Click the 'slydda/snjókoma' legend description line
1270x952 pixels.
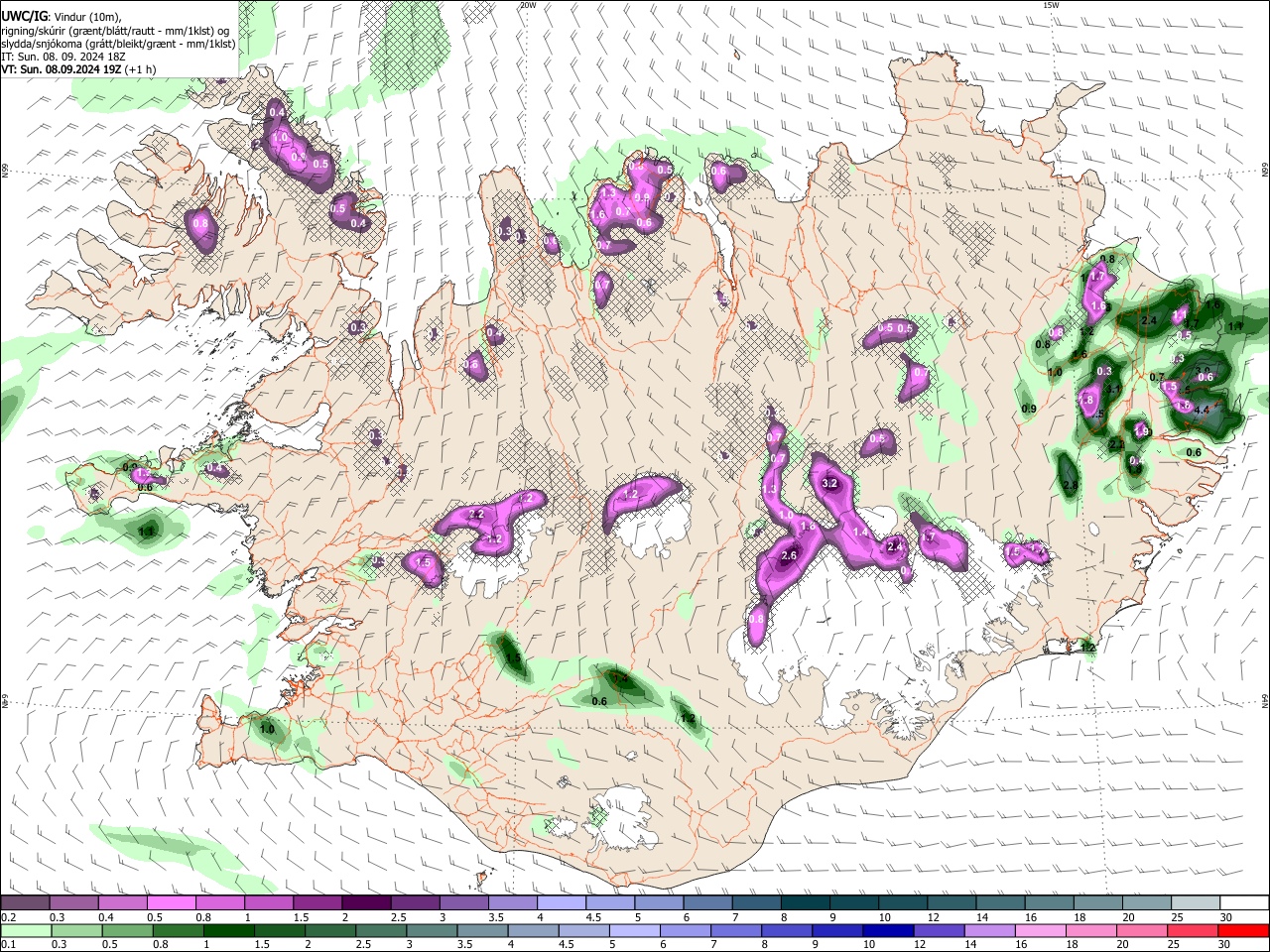pyautogui.click(x=118, y=44)
